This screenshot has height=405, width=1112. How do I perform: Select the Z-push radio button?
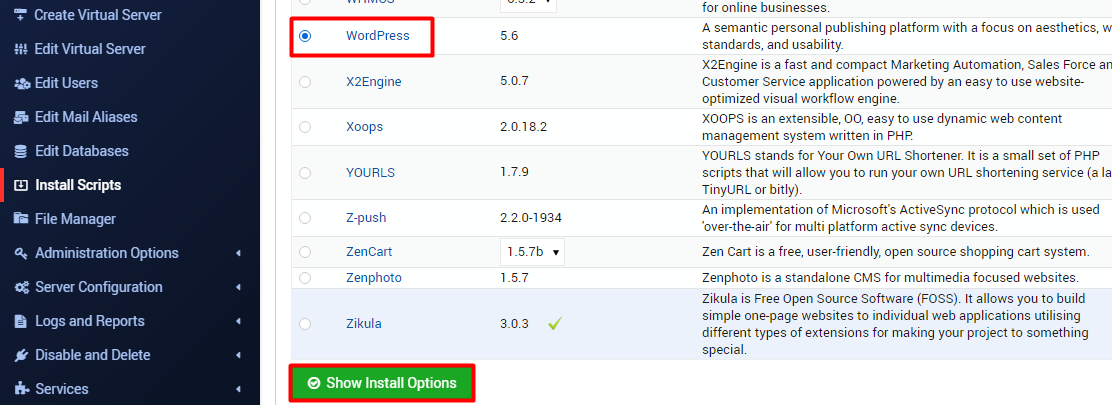(x=305, y=218)
